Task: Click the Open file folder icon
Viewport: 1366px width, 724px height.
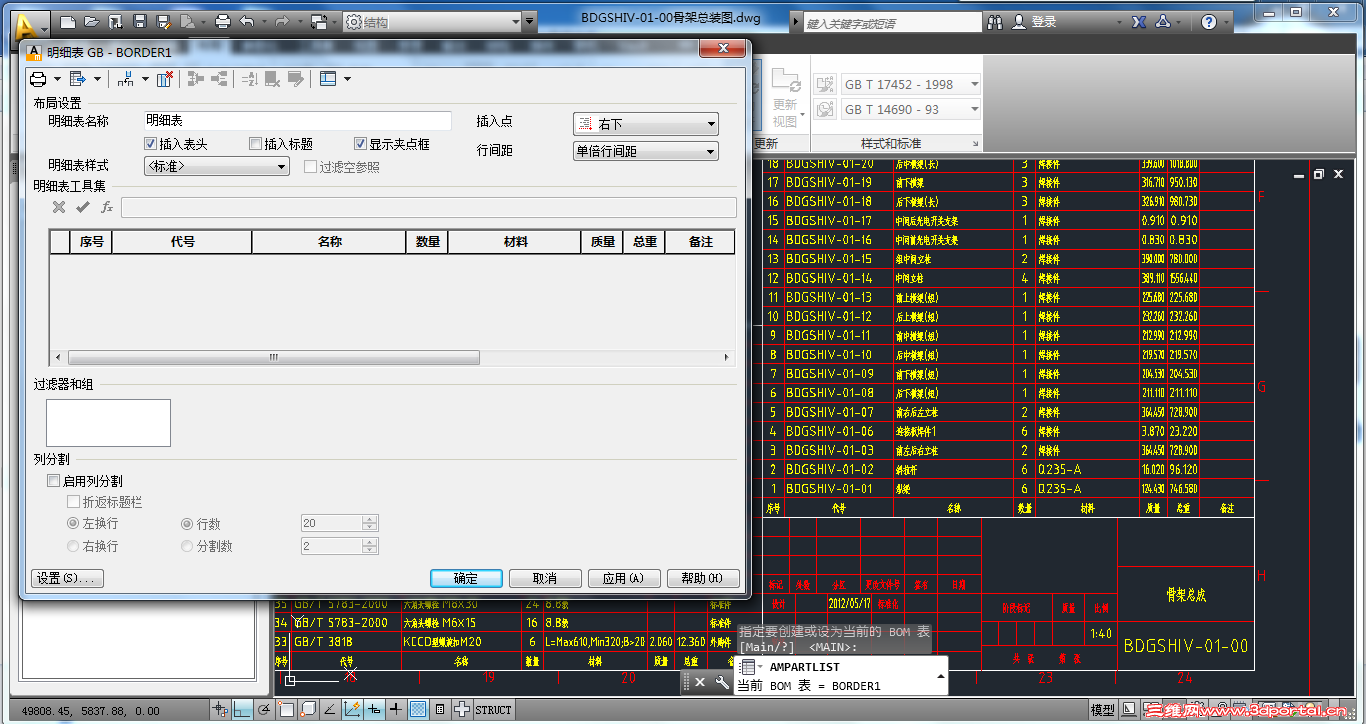Action: [x=92, y=21]
